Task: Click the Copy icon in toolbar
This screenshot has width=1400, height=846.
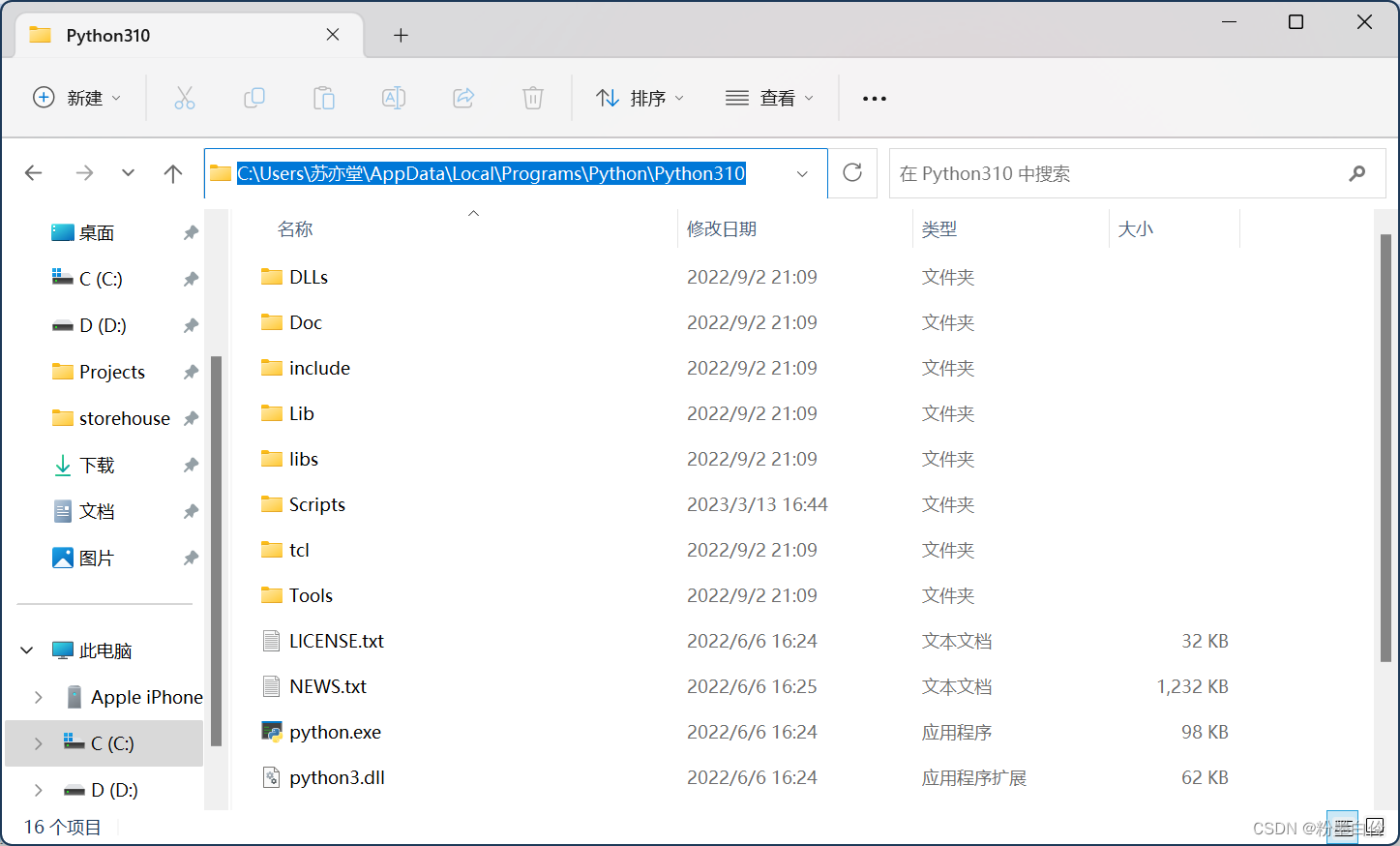Action: 254,98
